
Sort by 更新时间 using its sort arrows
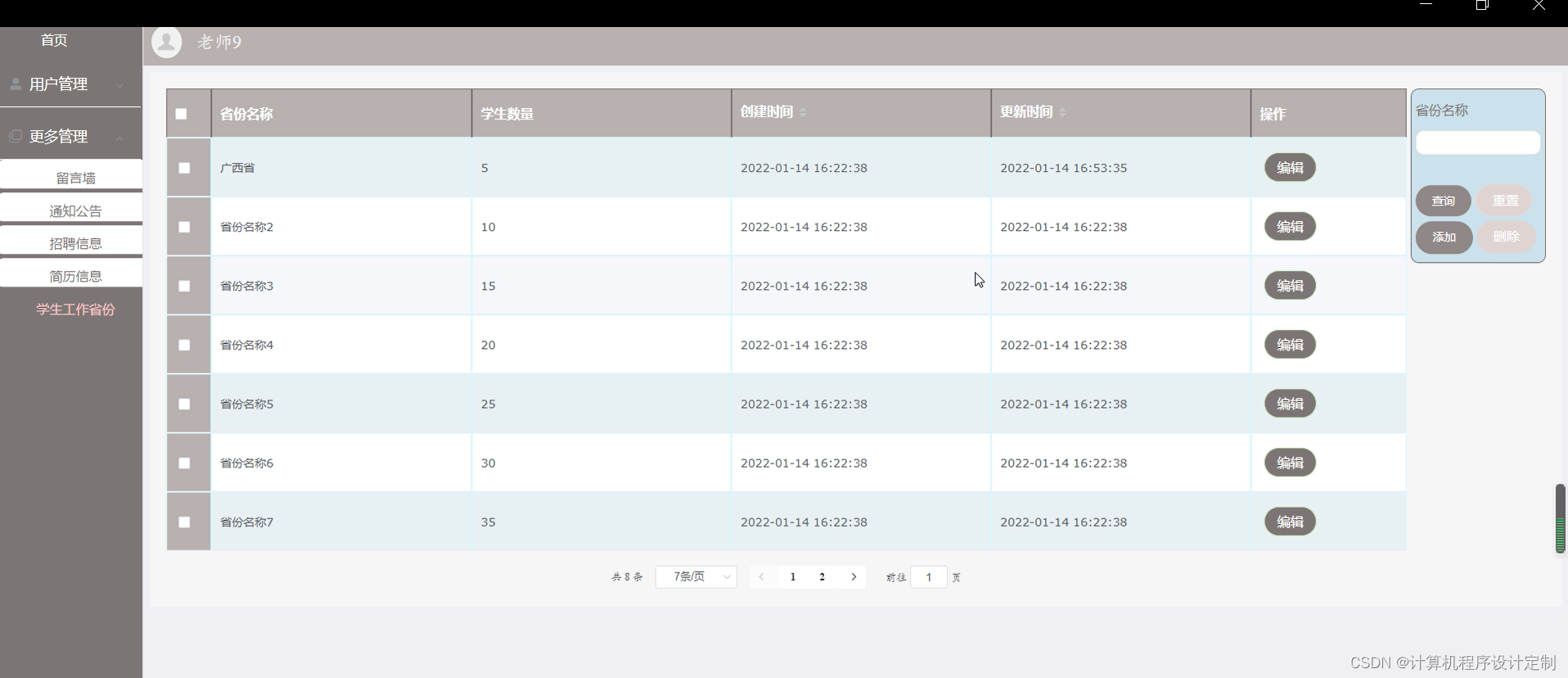[1062, 112]
